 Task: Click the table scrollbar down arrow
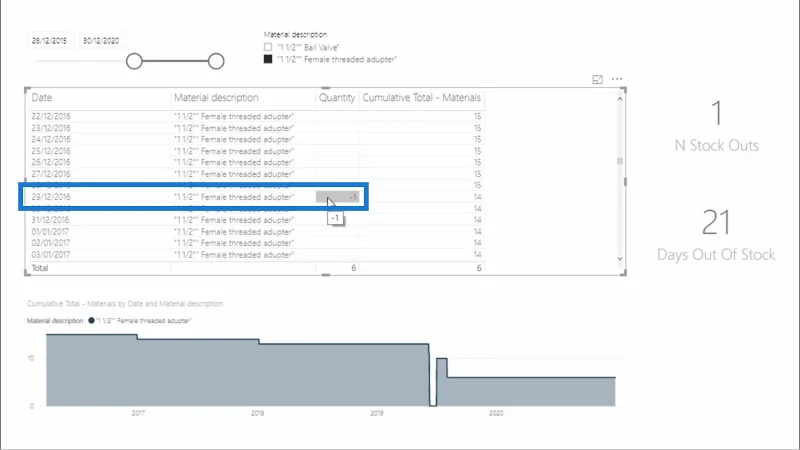pos(620,259)
